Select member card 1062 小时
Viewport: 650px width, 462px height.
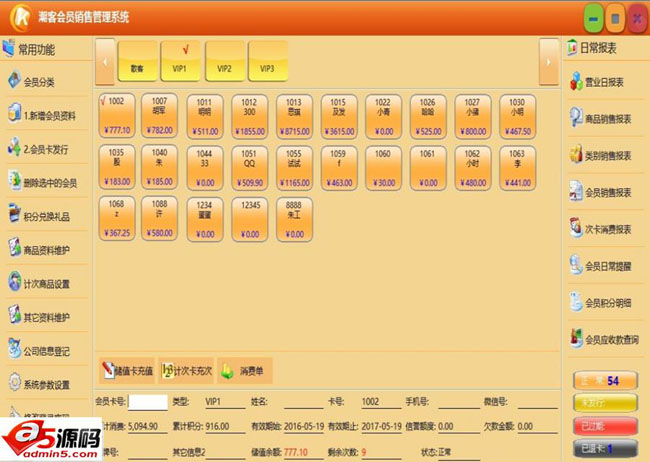tap(473, 168)
